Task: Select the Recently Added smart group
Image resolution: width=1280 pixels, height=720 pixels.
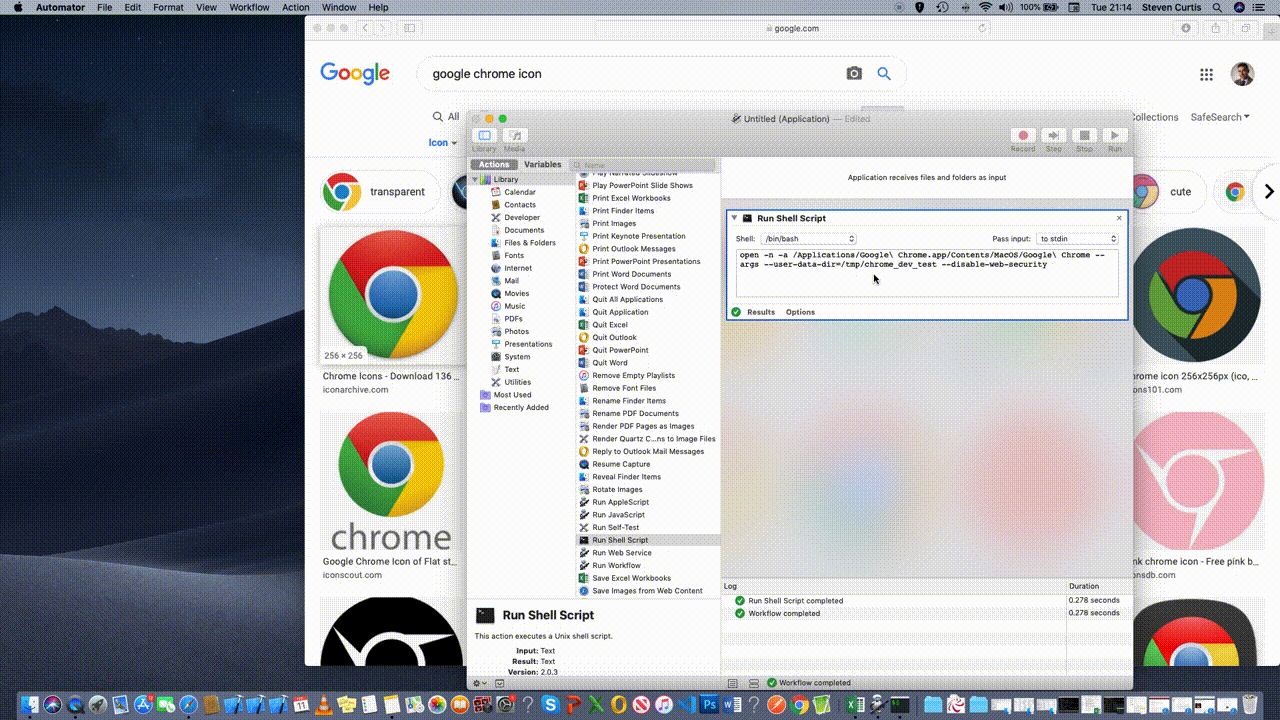Action: 520,407
